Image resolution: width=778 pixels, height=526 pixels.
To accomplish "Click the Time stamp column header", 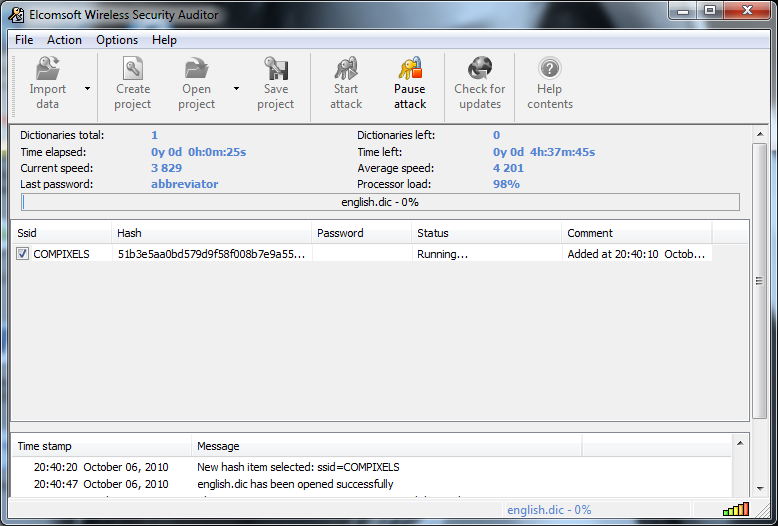I will tap(102, 446).
